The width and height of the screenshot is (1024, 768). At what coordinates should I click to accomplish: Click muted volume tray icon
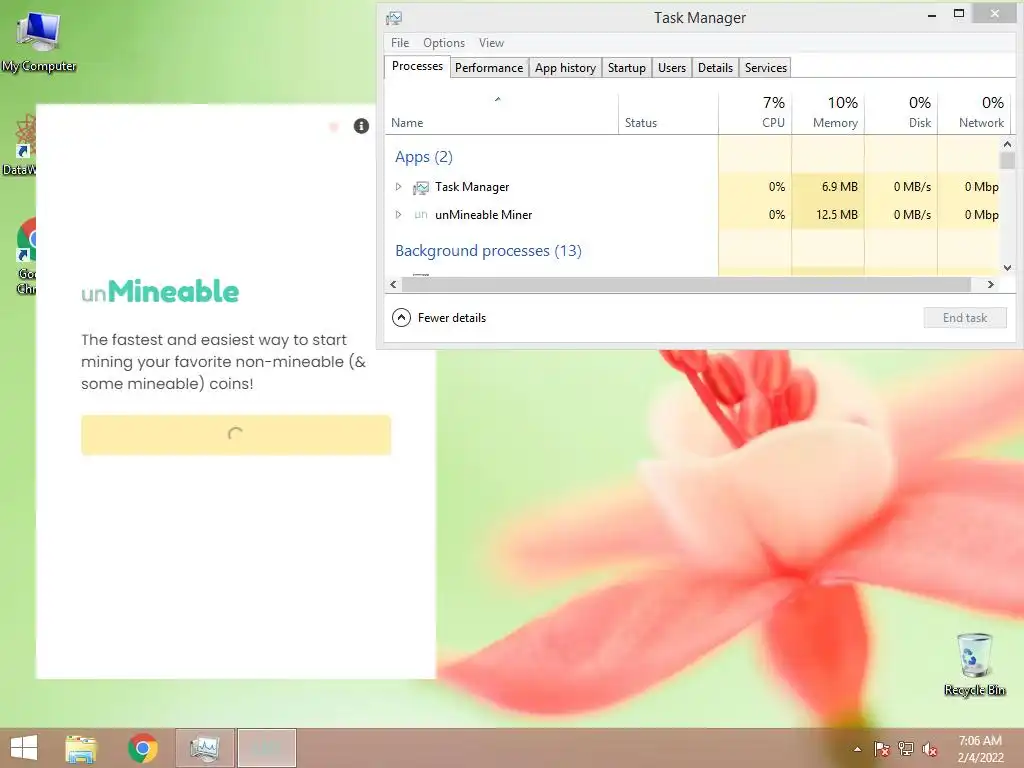[x=930, y=749]
